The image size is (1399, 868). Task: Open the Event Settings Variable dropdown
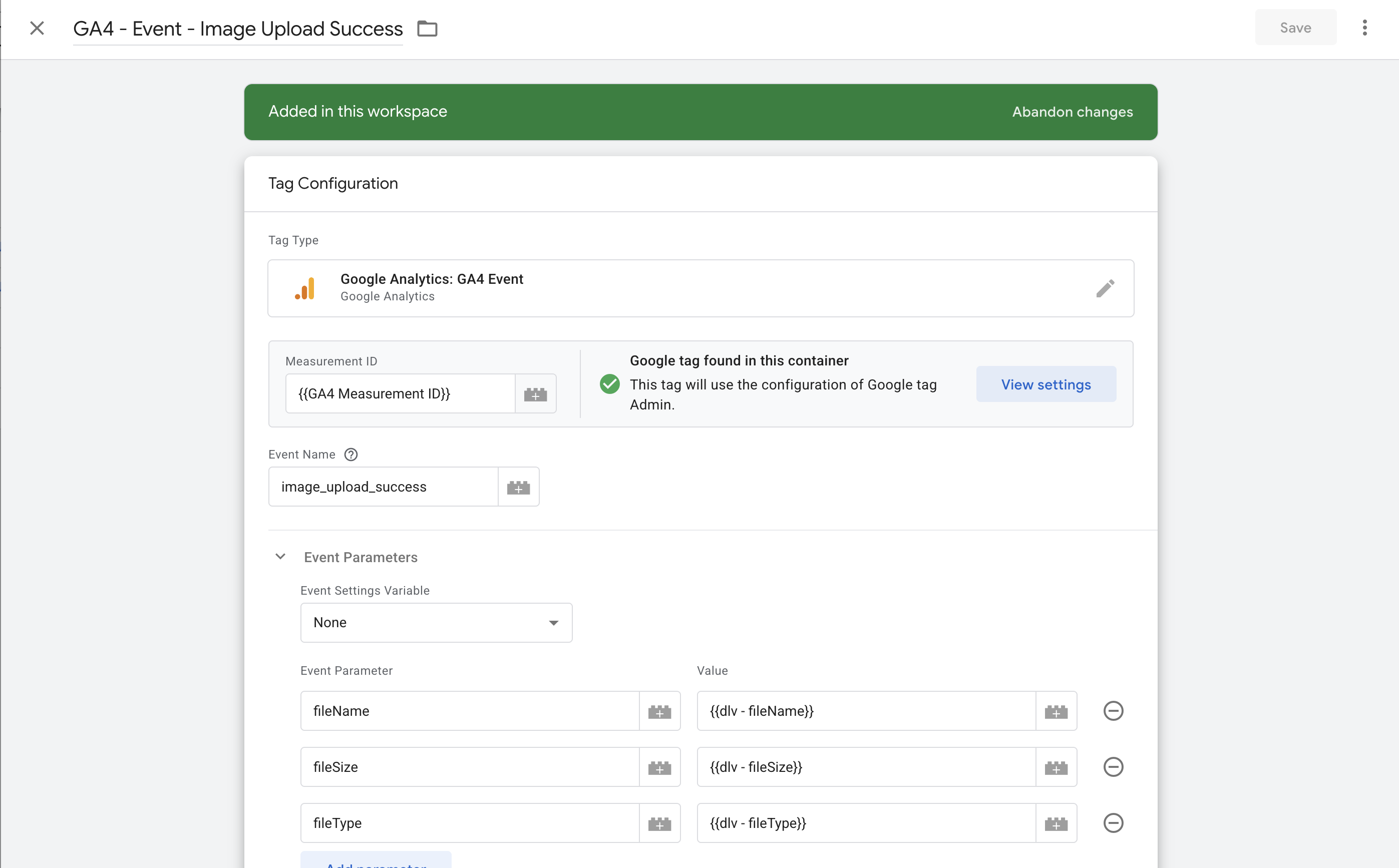pos(436,622)
